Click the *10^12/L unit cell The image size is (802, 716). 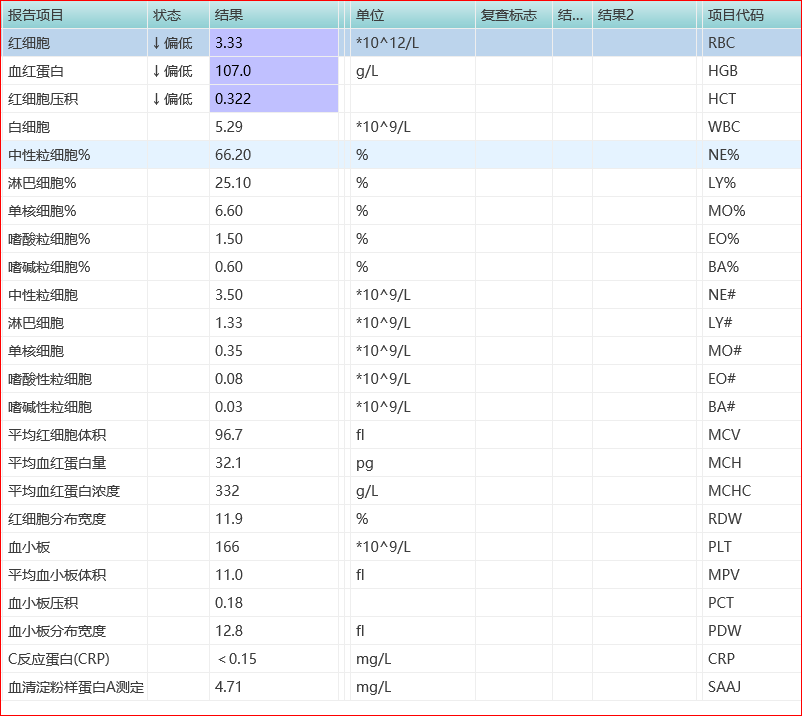(x=387, y=43)
